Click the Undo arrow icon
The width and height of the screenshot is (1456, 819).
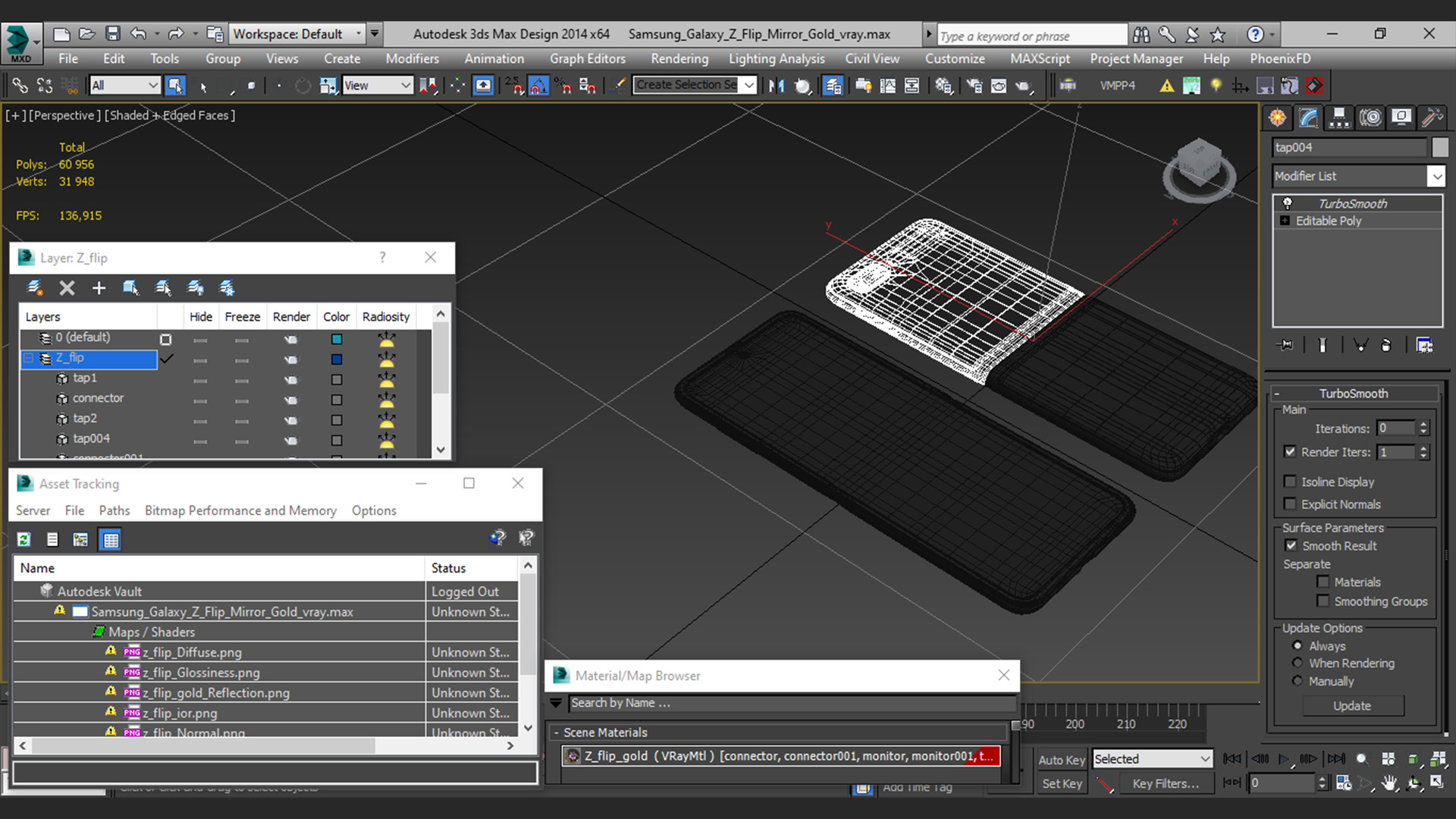pos(138,34)
